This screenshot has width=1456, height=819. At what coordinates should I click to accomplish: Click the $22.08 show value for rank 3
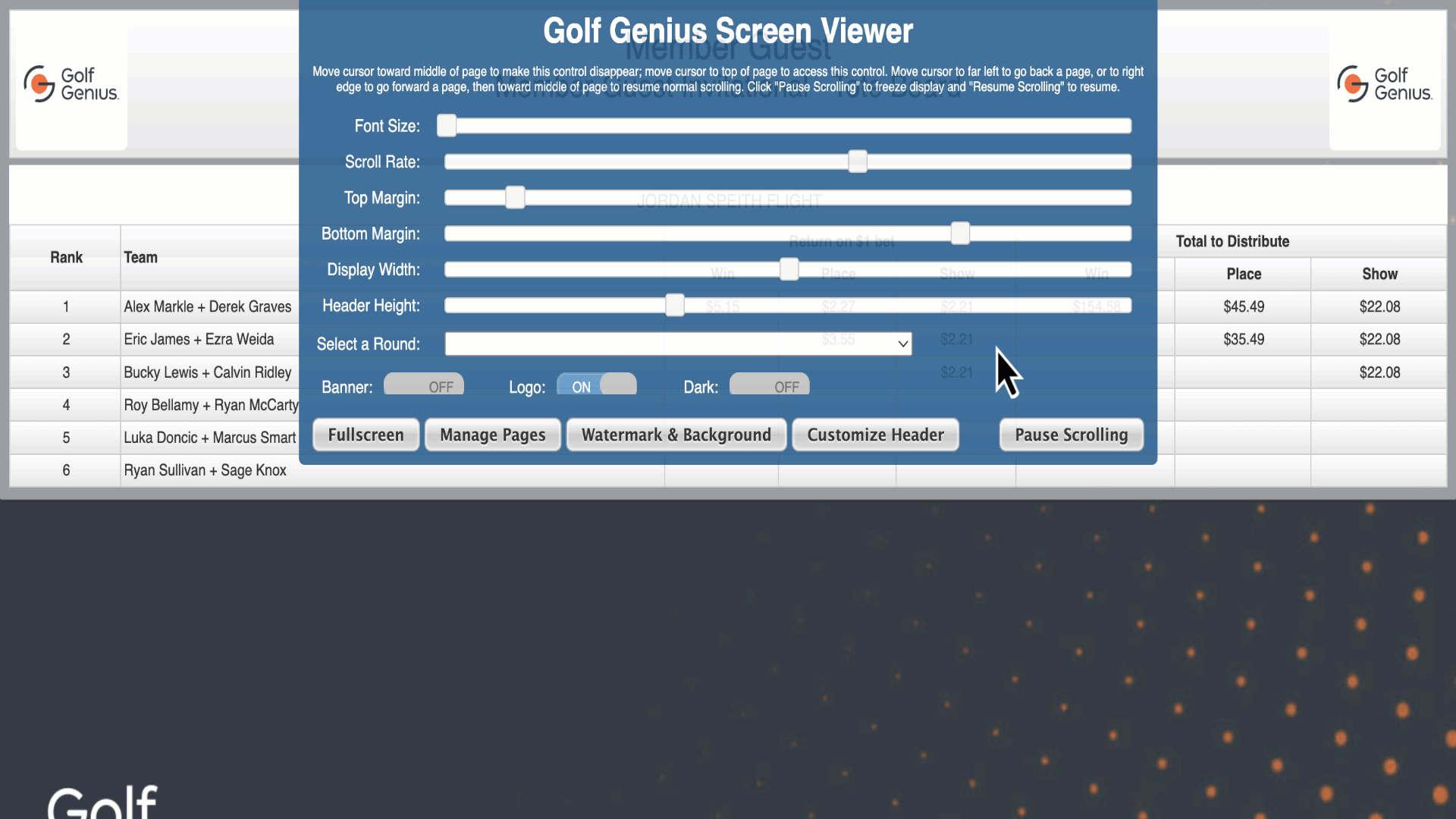point(1379,372)
